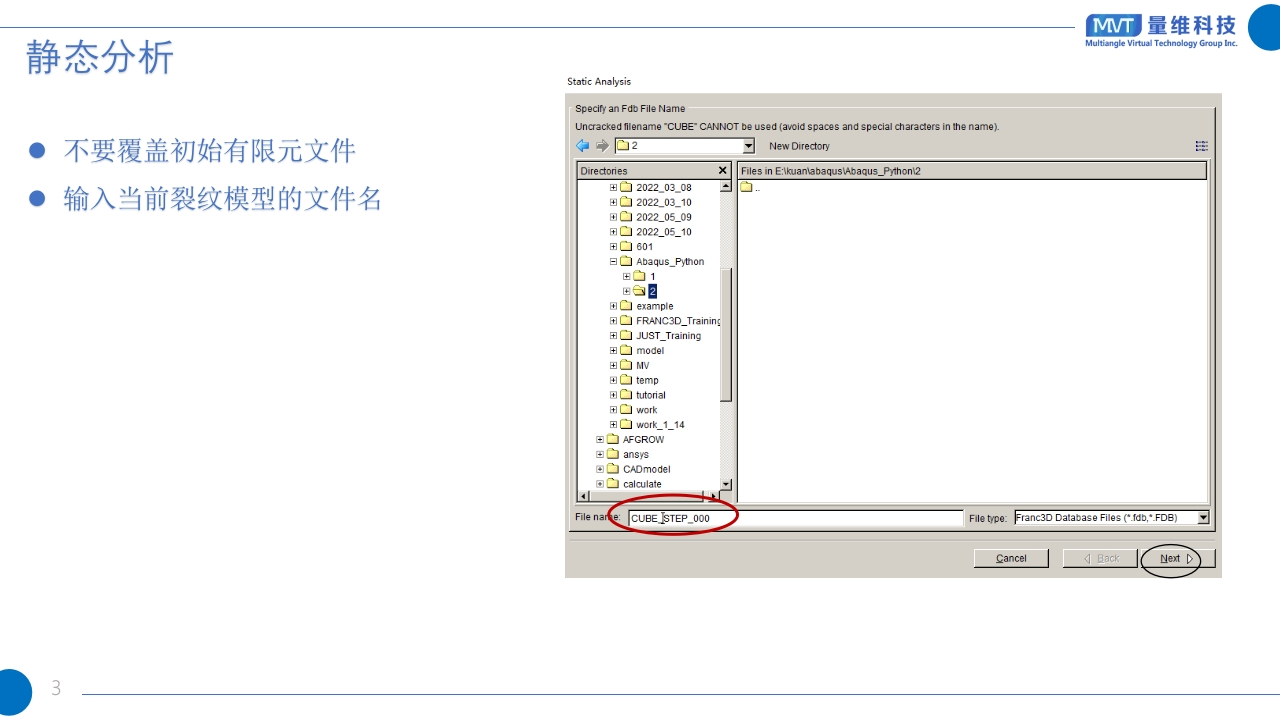Expand the 2022_03_08 folder node

point(613,188)
